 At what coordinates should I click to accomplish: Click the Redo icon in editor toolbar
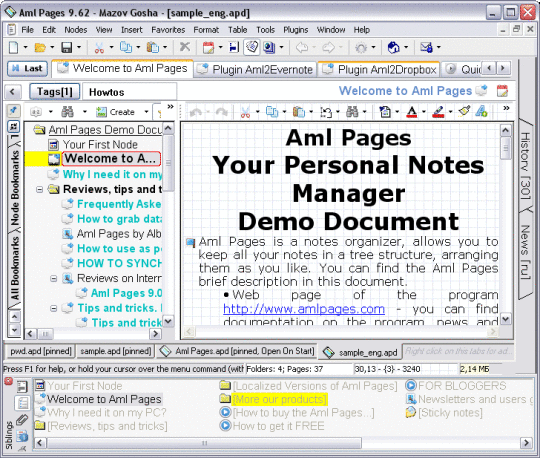[222, 112]
